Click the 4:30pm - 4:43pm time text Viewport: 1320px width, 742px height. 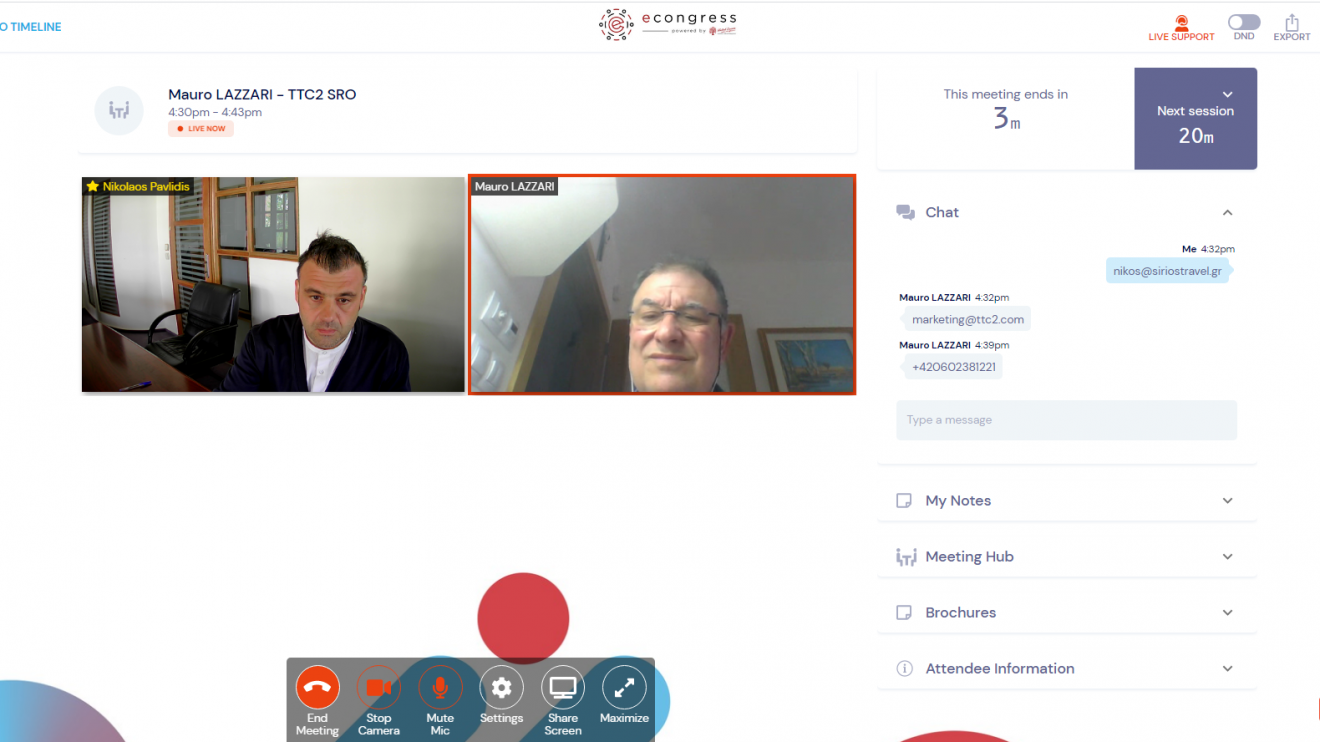point(215,112)
